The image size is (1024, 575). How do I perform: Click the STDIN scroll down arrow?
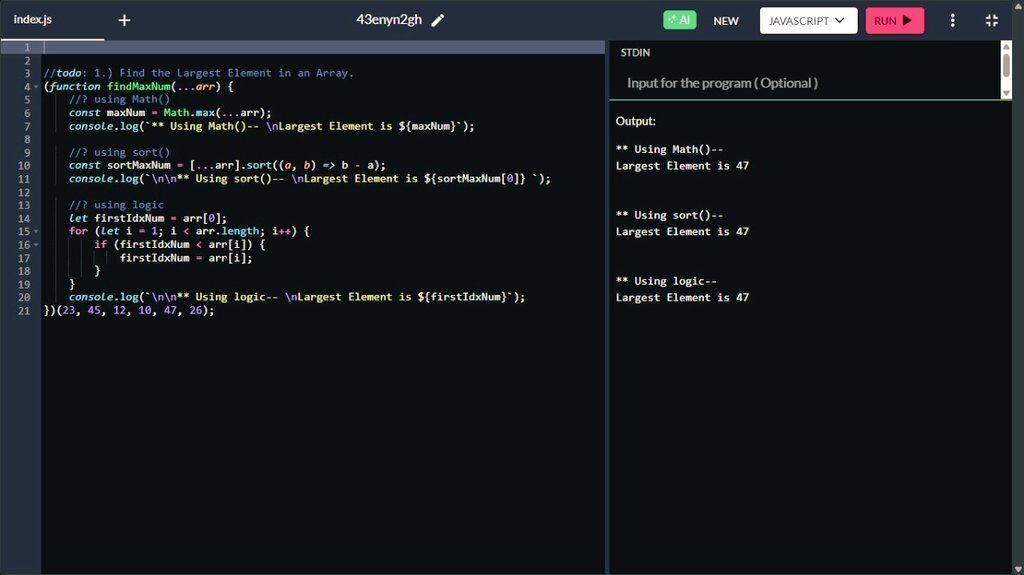coord(1006,94)
